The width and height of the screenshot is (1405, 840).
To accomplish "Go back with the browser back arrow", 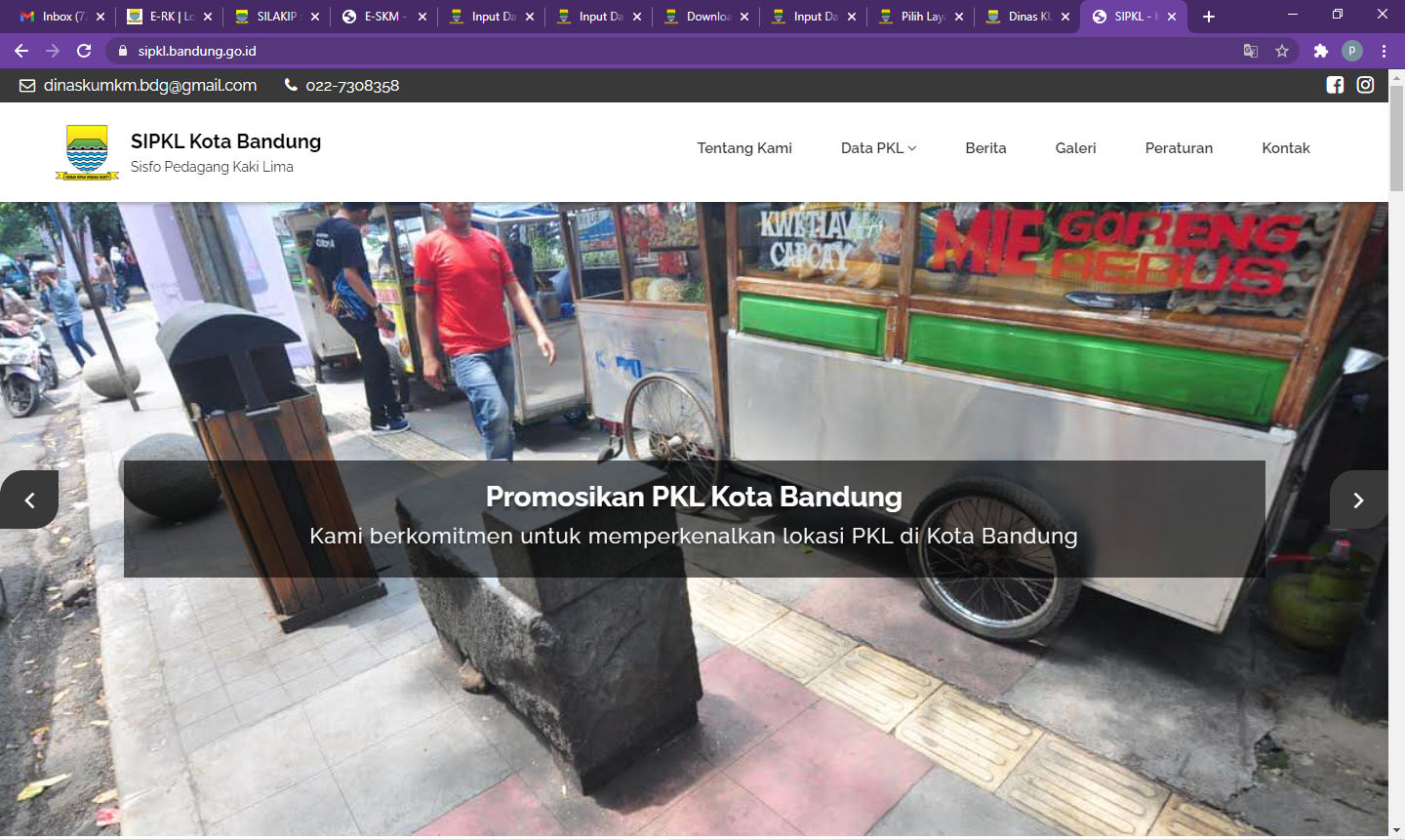I will point(21,51).
